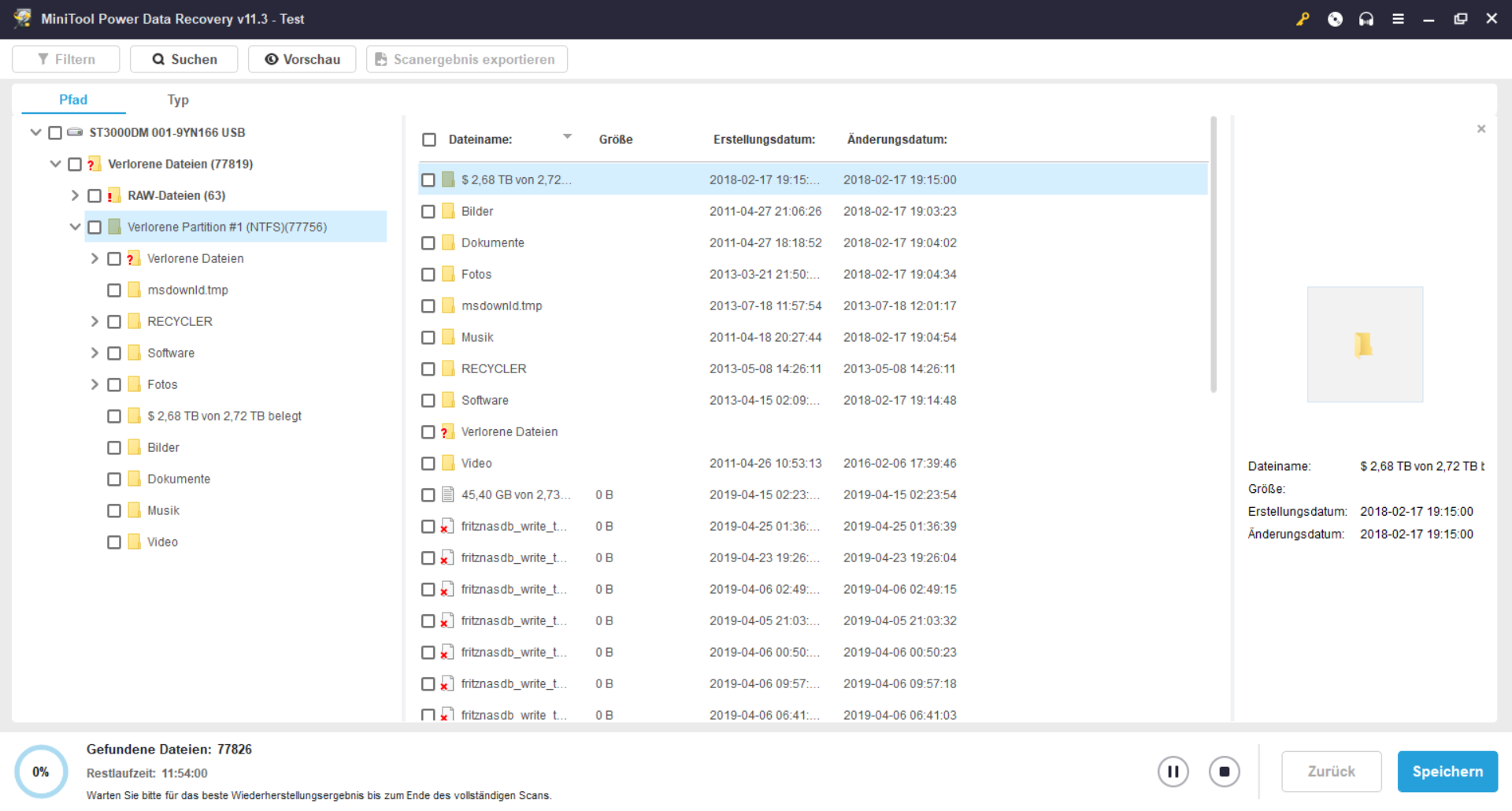Tick the Dokumente checkbox in the tree
Screen dimensions: 1512x811
[114, 479]
